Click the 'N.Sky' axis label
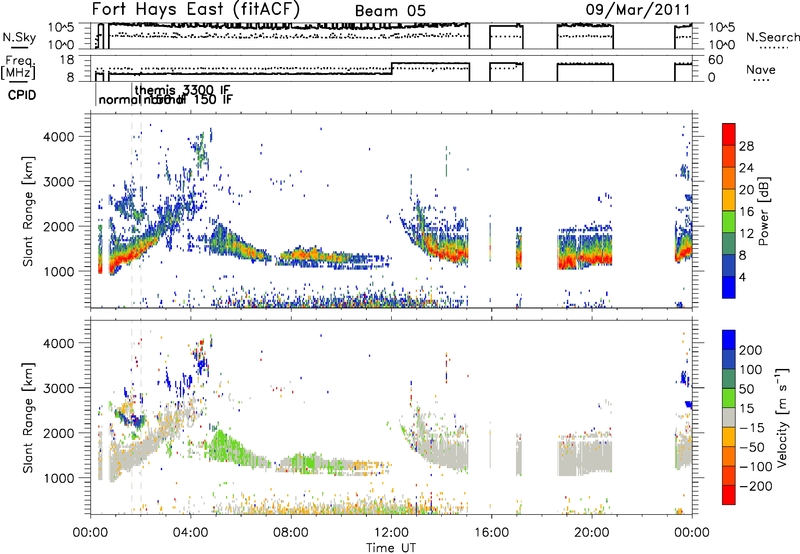This screenshot has height=554, width=800. (x=19, y=37)
